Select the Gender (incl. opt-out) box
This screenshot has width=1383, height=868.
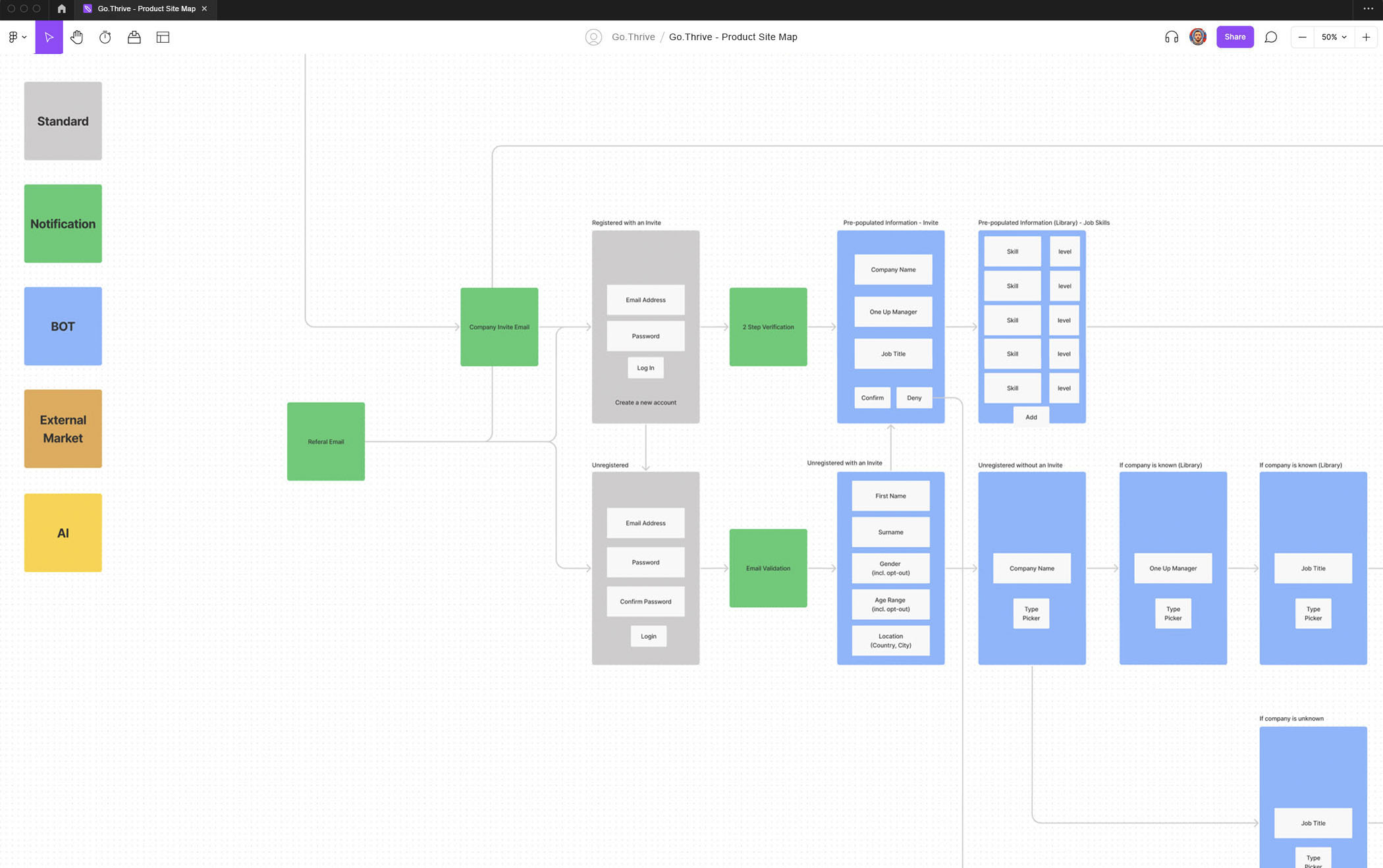(x=890, y=568)
